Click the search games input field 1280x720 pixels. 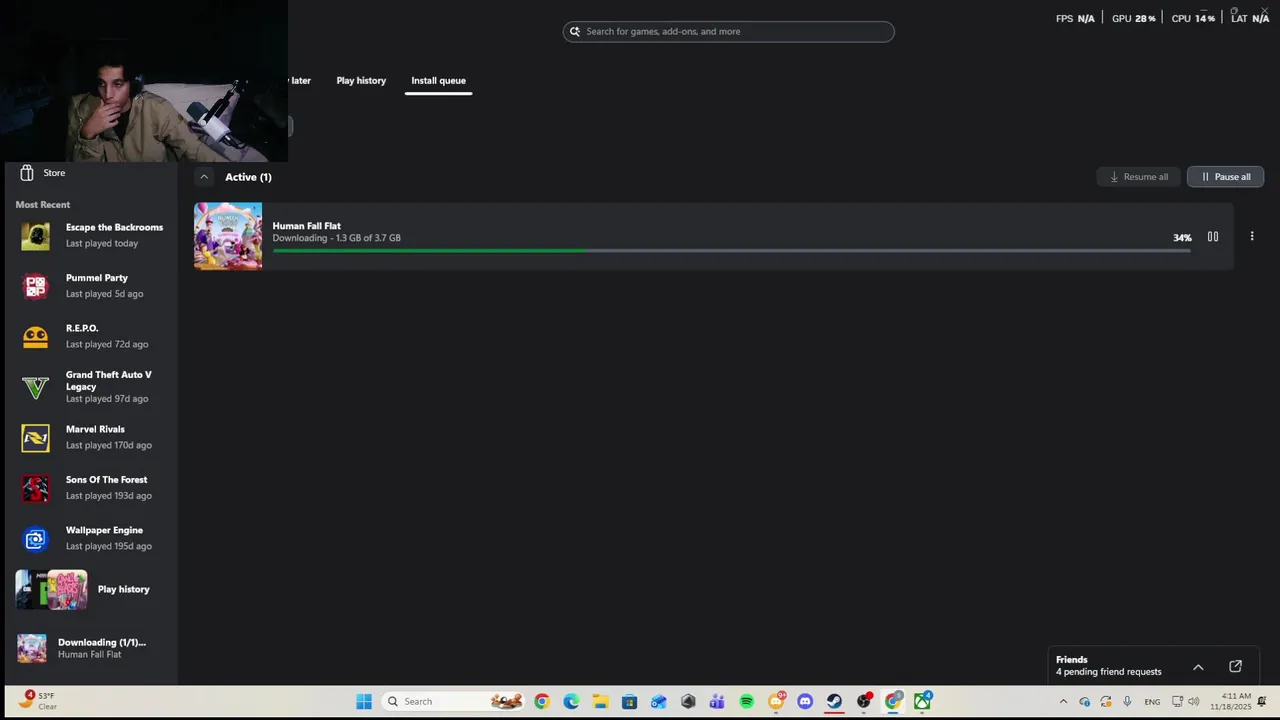coord(728,31)
